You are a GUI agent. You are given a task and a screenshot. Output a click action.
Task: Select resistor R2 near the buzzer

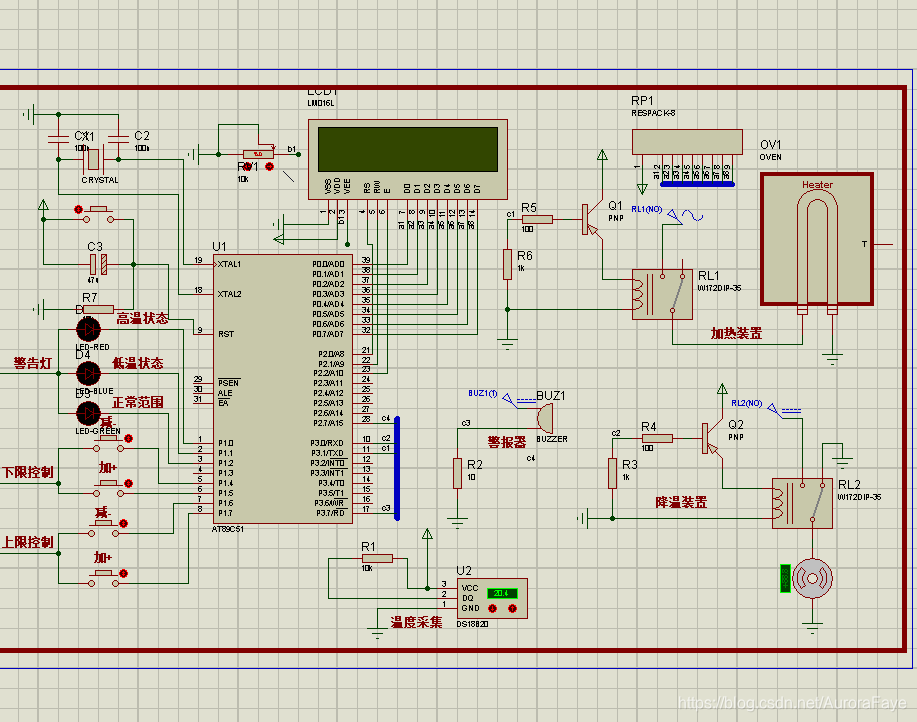[457, 473]
